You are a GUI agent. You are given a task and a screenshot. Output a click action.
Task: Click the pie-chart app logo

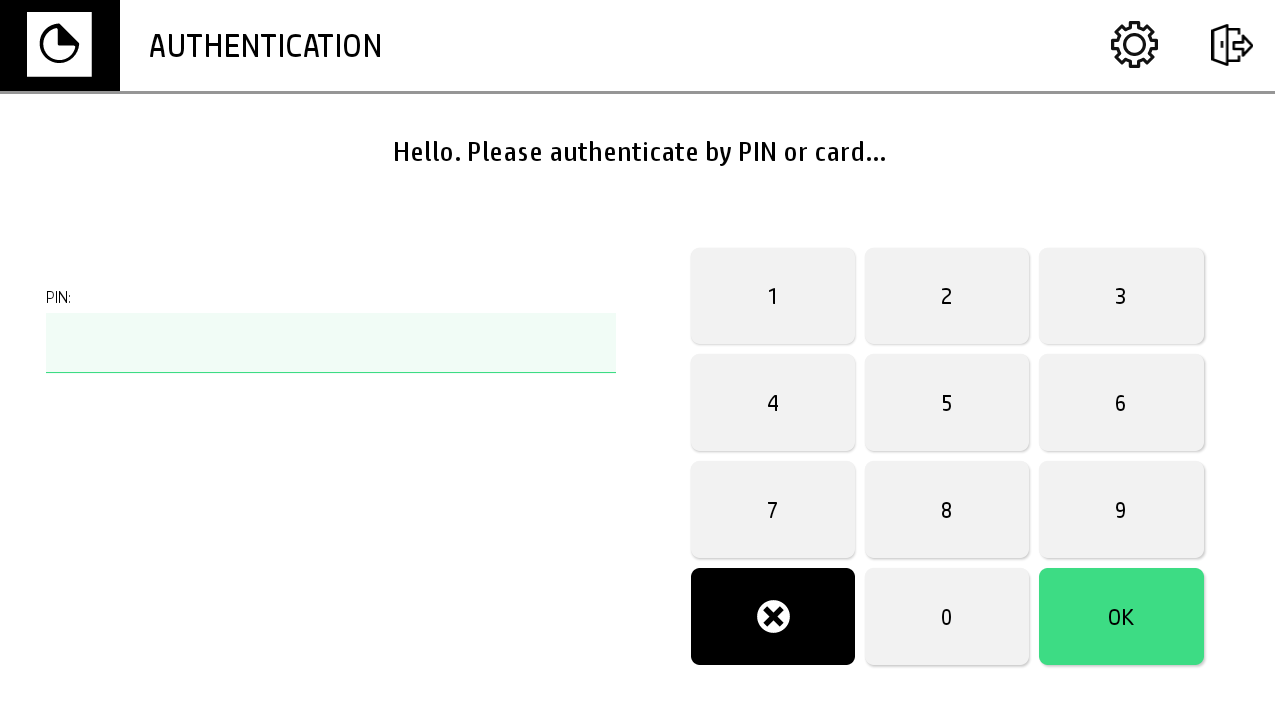coord(59,45)
